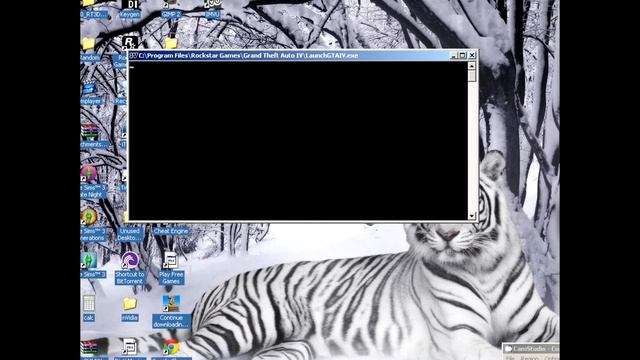This screenshot has height=360, width=640.
Task: Minimize the LaunchGTAIV.exe console window
Action: coord(453,56)
